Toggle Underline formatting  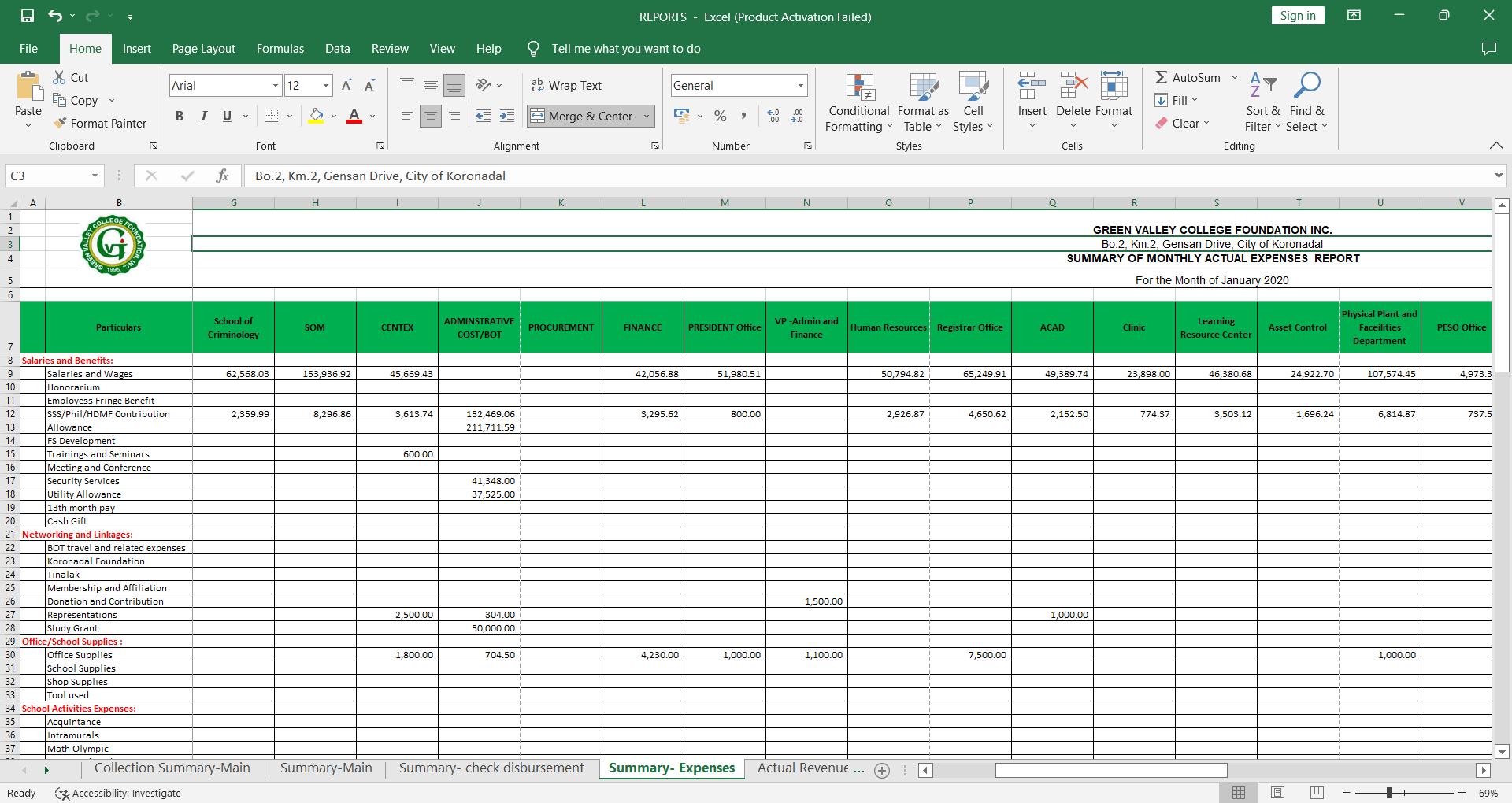227,116
